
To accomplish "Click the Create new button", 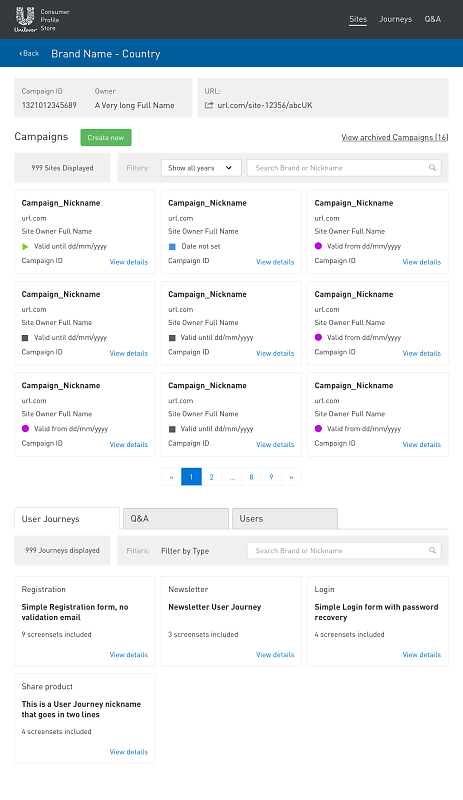I will tap(106, 137).
